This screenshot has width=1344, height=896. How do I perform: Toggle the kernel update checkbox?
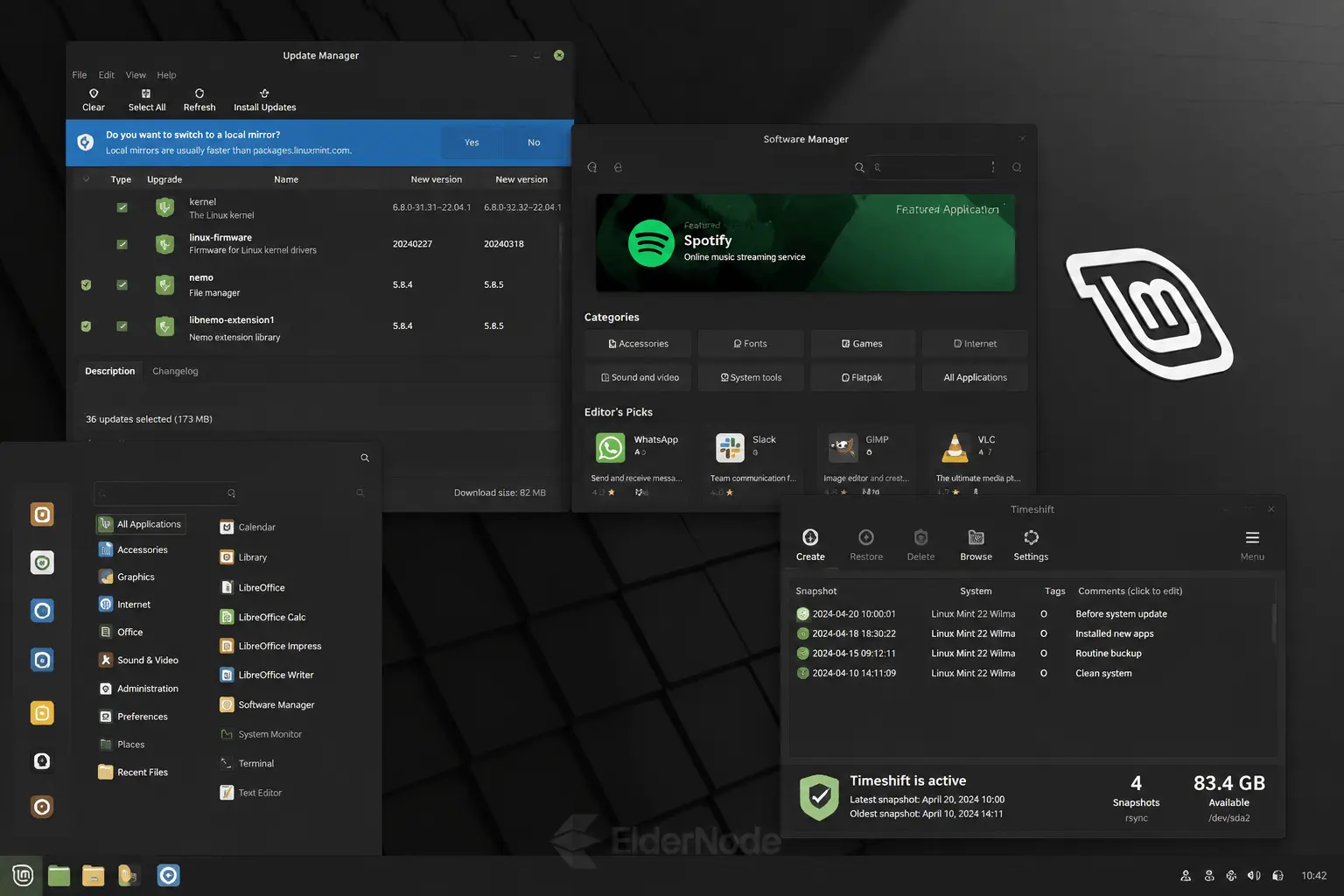pyautogui.click(x=122, y=207)
